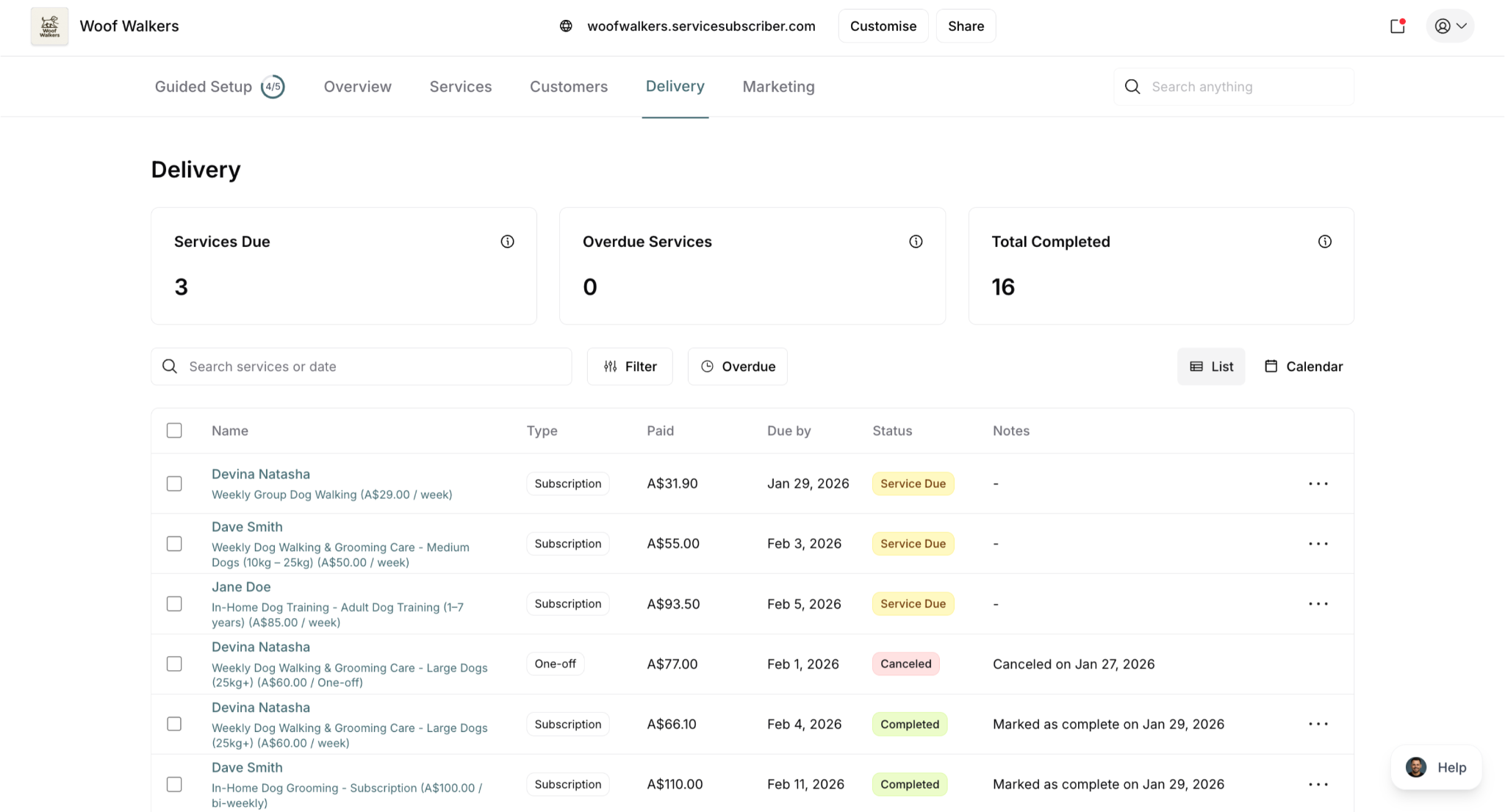The height and width of the screenshot is (812, 1505).
Task: Click the globe icon beside the site URL
Action: click(x=566, y=26)
